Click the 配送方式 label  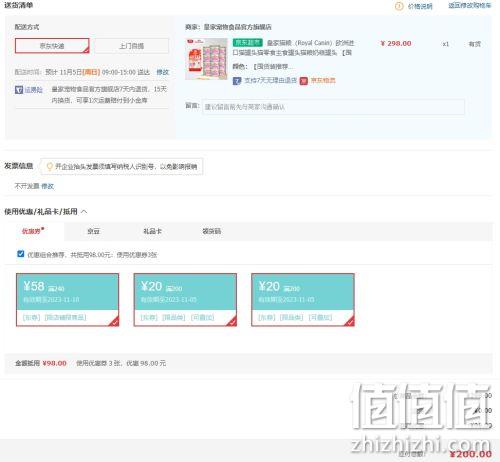click(27, 27)
